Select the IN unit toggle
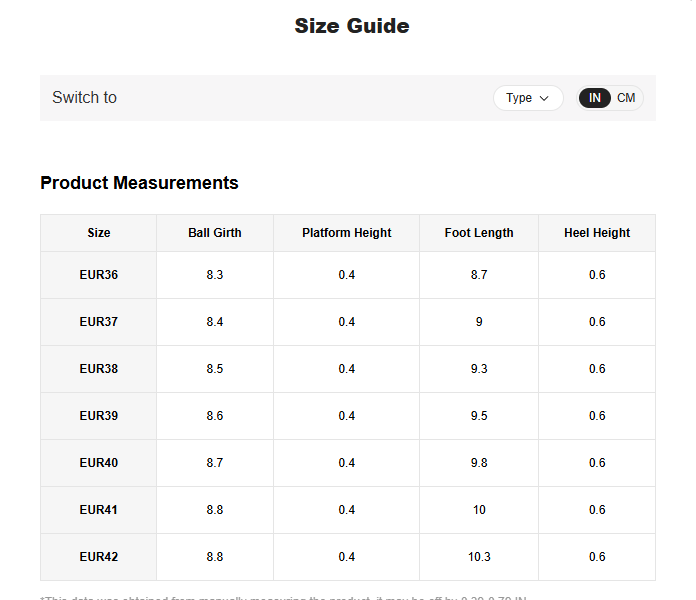Viewport: 696px width, 600px height. click(595, 98)
